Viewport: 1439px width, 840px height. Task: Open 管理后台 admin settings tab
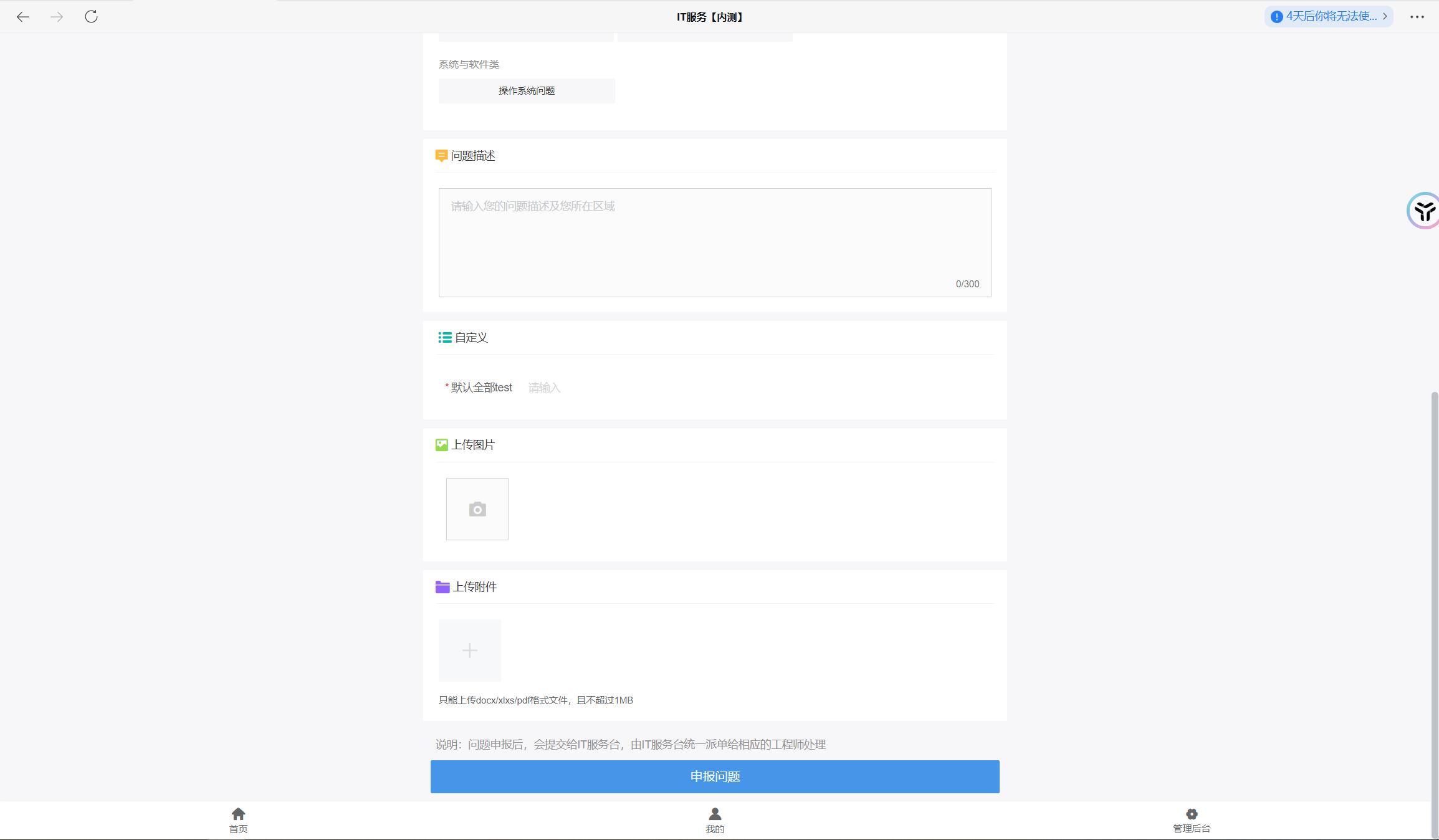point(1191,820)
